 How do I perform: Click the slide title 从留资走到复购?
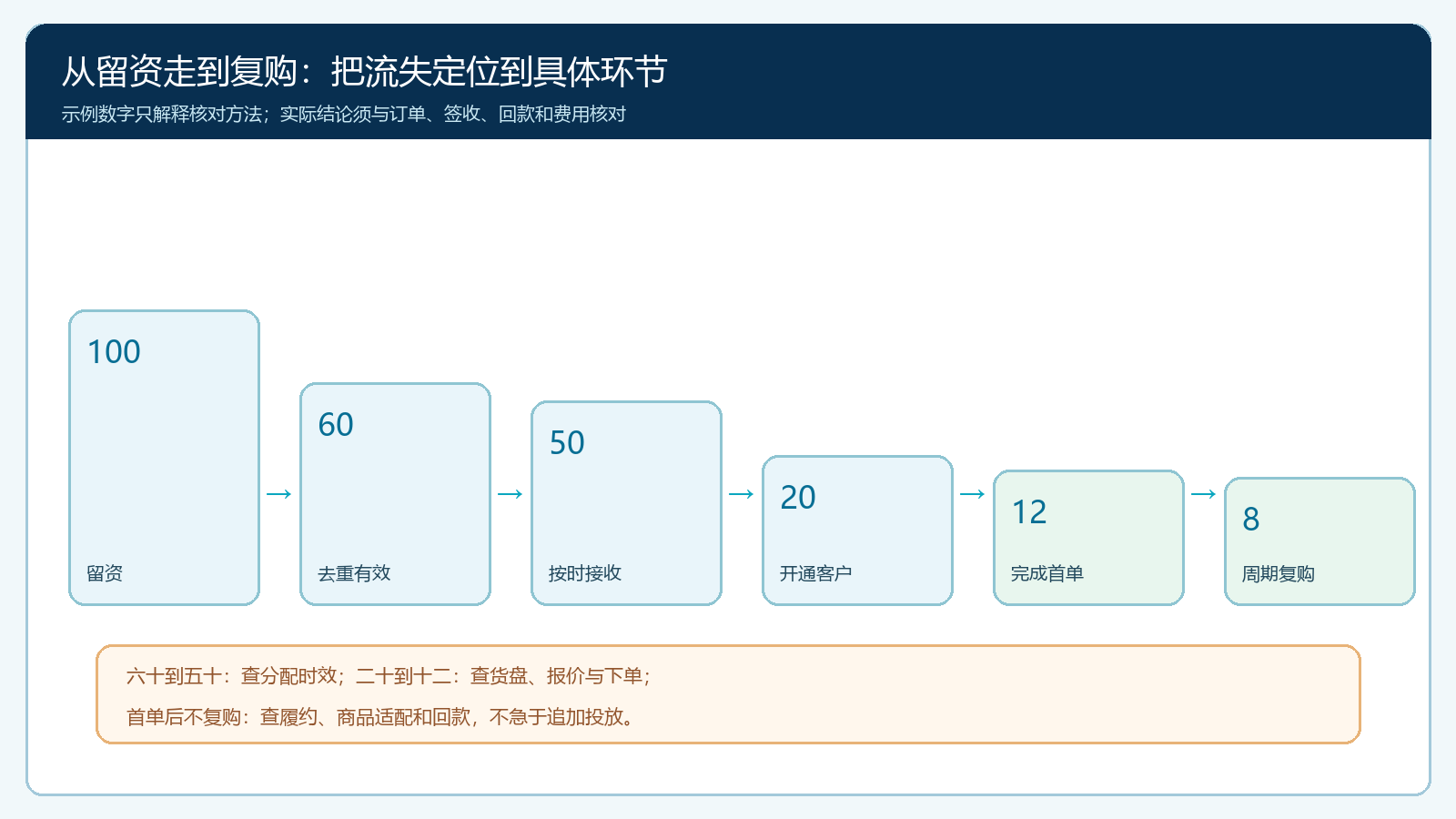[179, 72]
